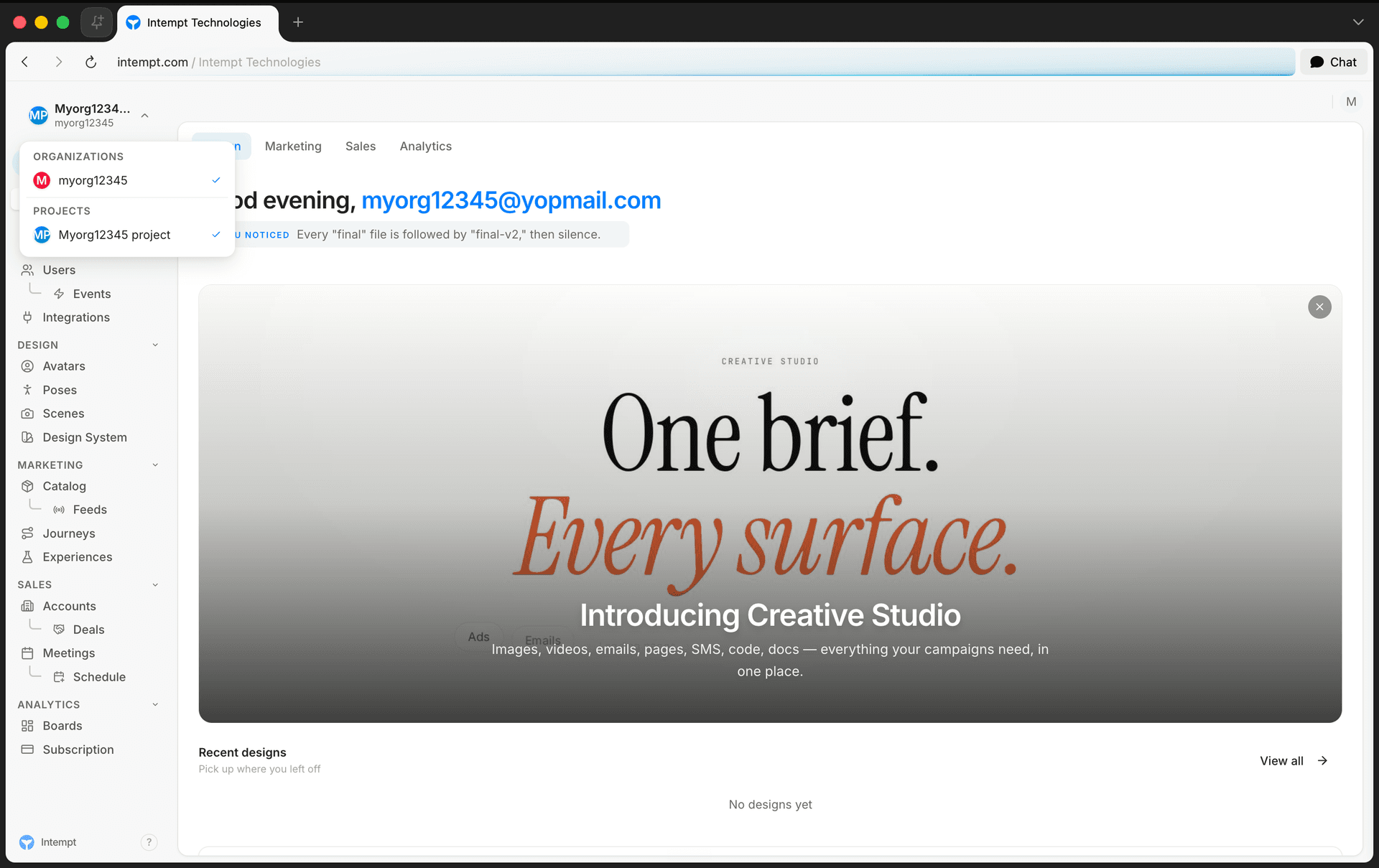Click the Meetings calendar icon
This screenshot has height=868, width=1379.
27,653
